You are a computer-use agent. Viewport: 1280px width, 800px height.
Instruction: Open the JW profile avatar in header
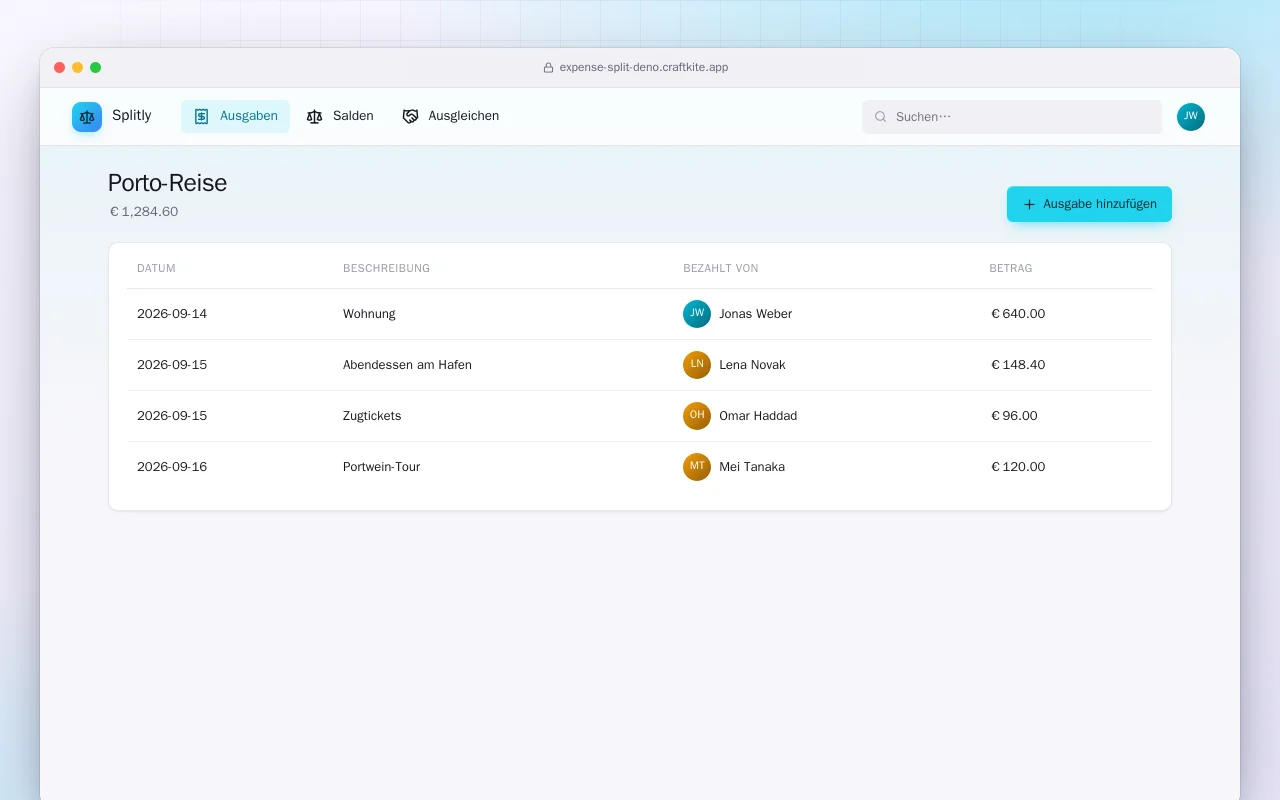(1191, 117)
